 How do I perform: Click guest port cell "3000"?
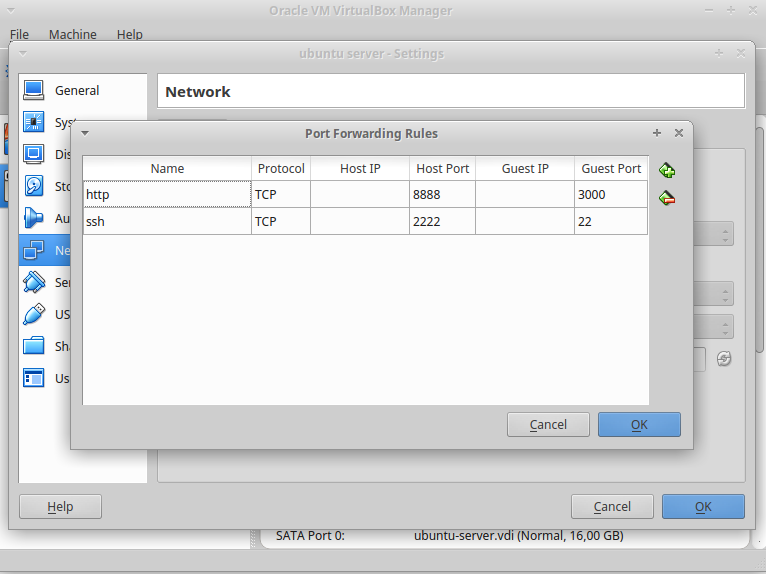(611, 194)
